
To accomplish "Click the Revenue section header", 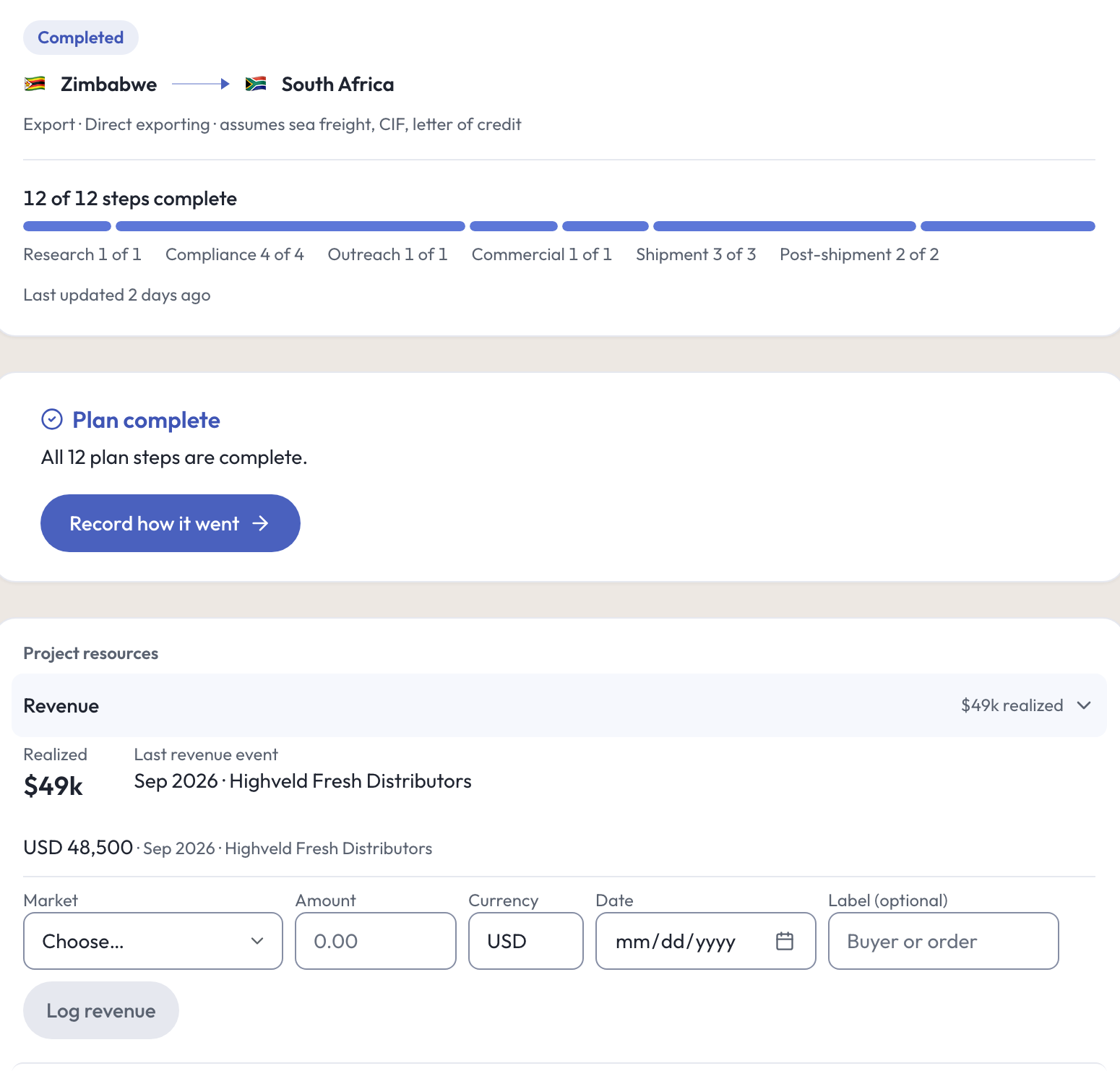I will click(559, 705).
